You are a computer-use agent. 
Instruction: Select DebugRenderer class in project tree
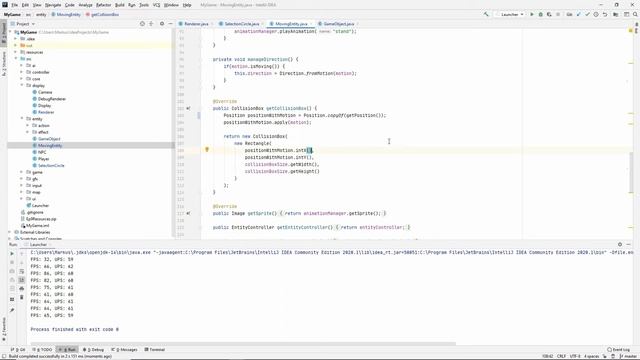[x=49, y=99]
